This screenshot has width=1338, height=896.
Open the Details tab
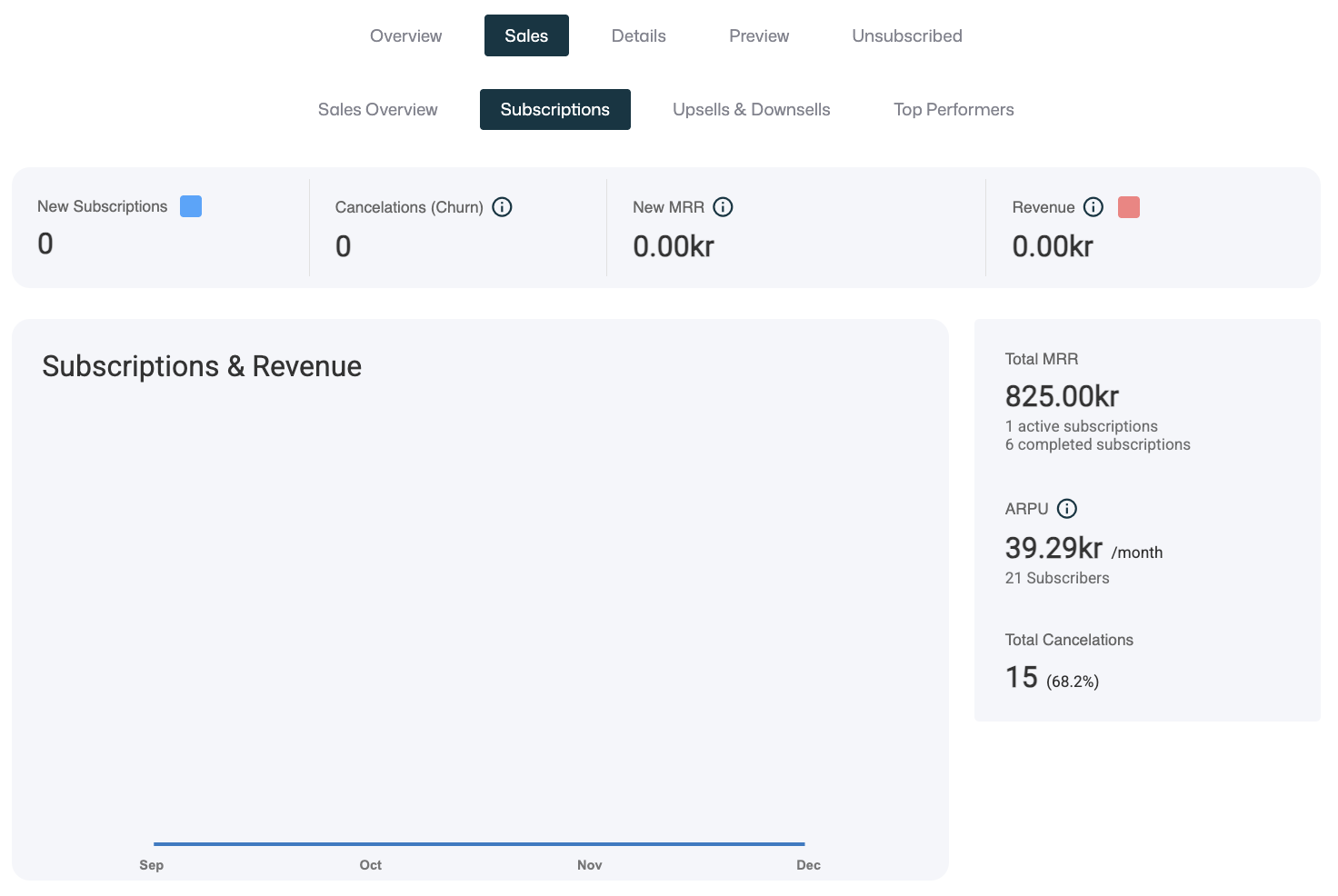638,35
